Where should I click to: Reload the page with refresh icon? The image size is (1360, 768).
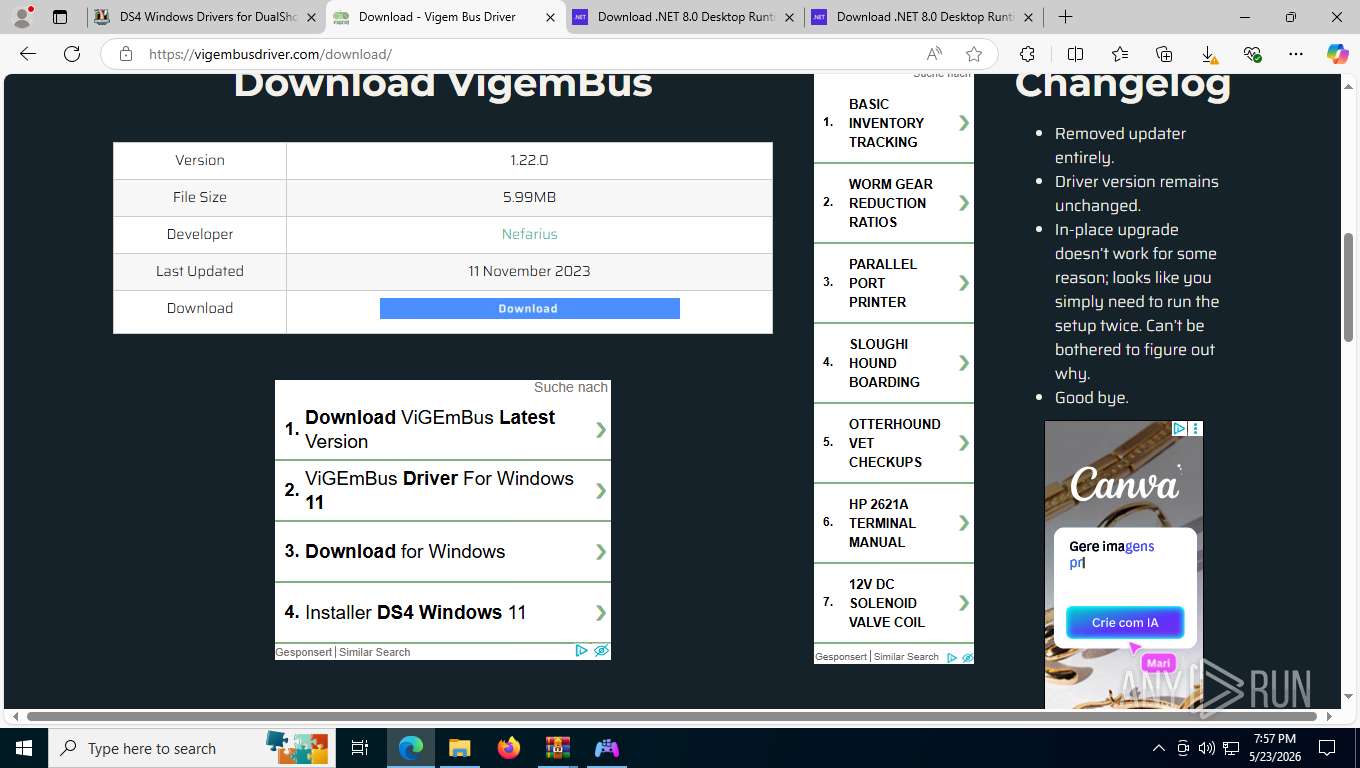(71, 54)
